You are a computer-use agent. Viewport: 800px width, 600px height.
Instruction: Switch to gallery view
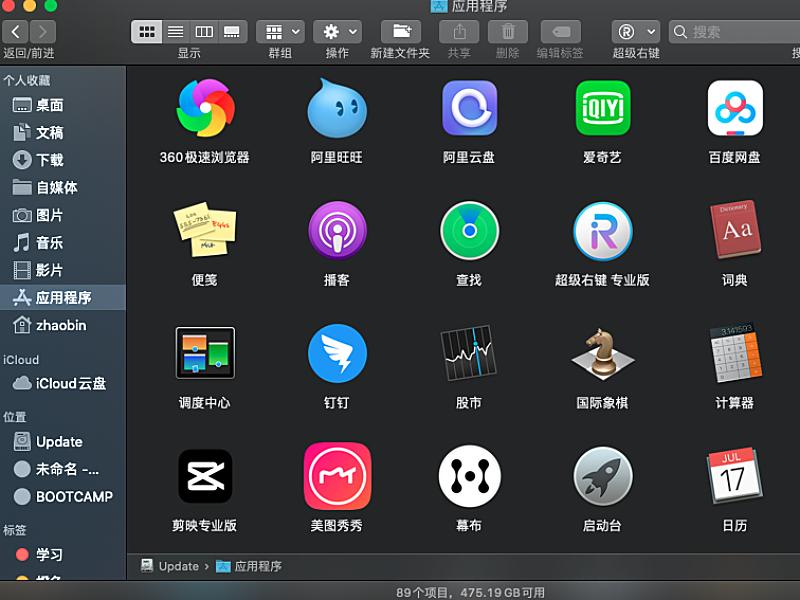point(232,32)
